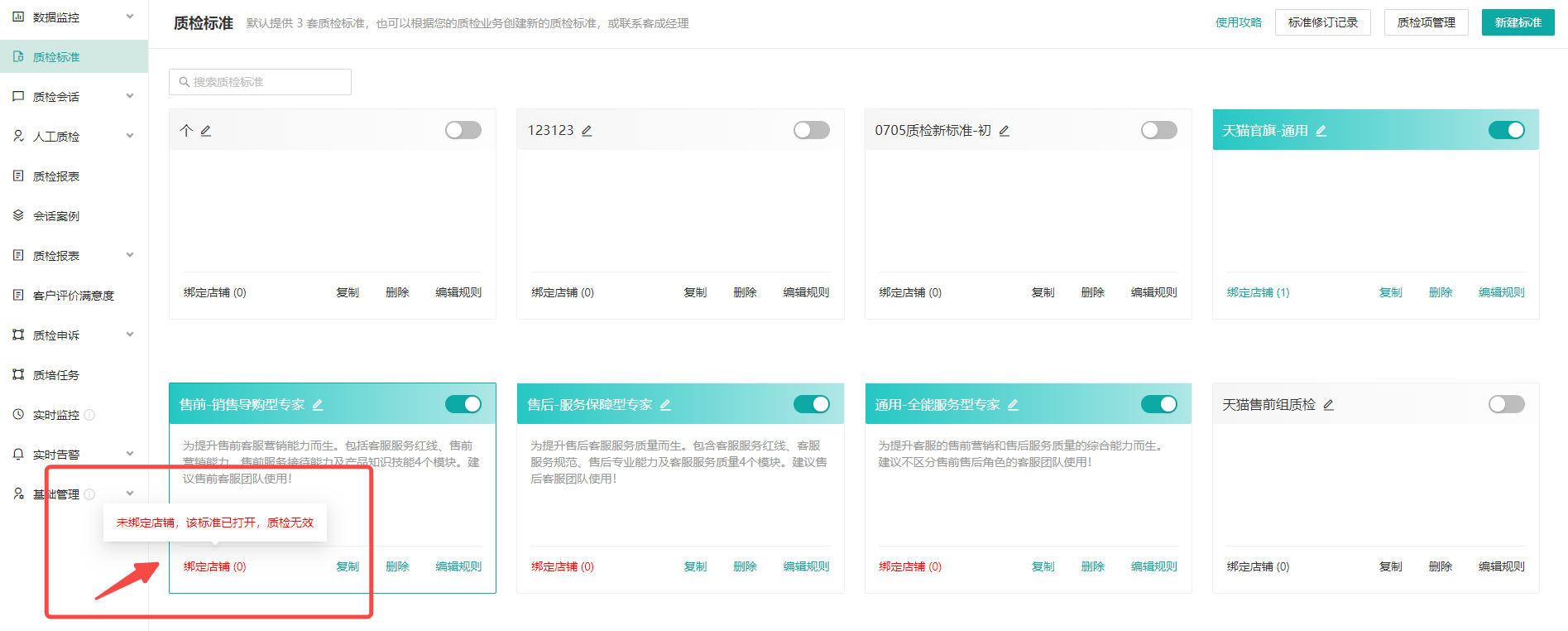
Task: Click 编辑规则 on 天猫售前组质检 card
Action: [1501, 566]
